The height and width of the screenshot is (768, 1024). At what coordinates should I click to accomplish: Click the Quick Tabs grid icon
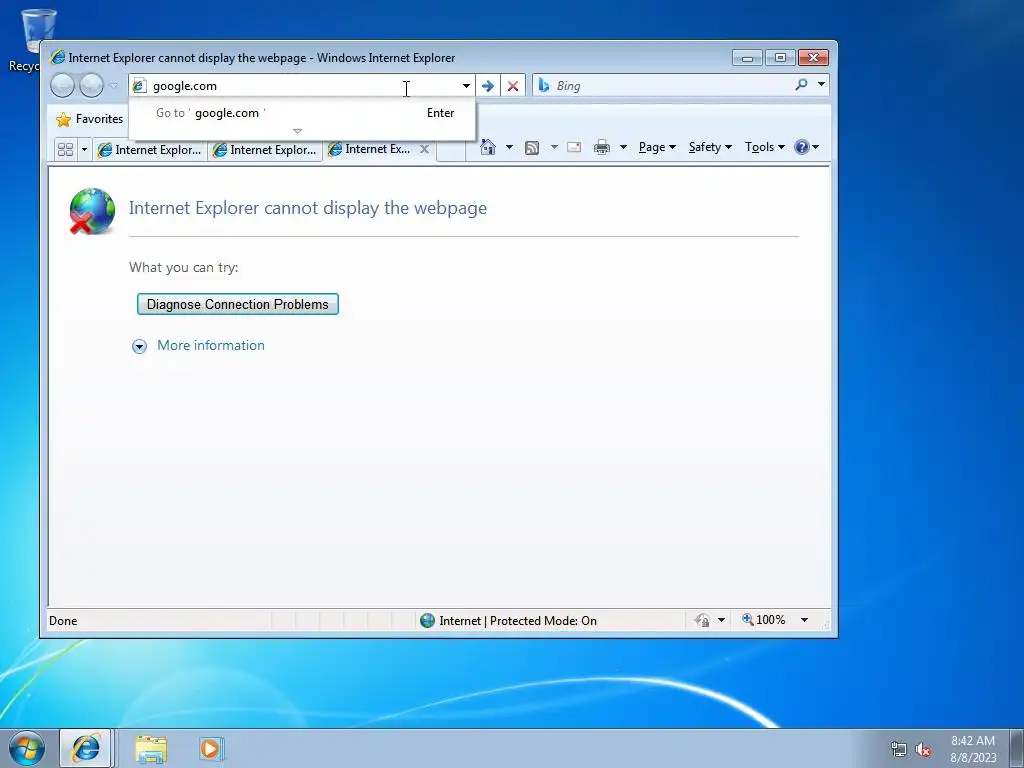(65, 150)
